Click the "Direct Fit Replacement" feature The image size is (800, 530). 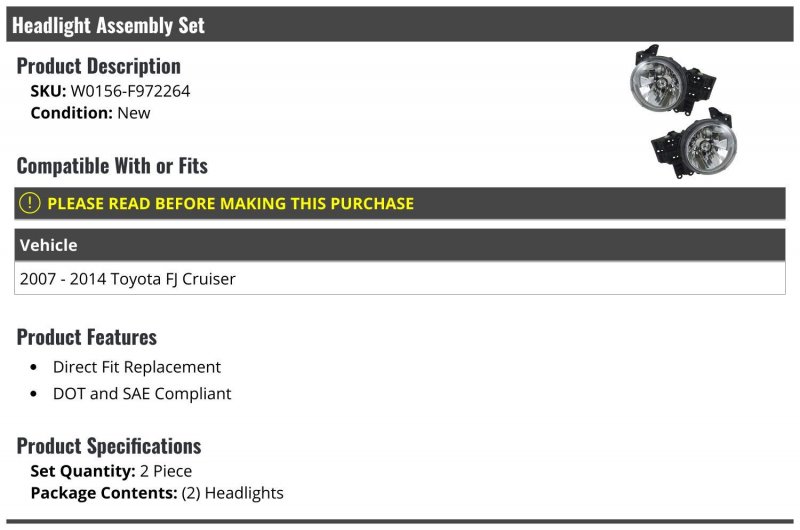(137, 367)
